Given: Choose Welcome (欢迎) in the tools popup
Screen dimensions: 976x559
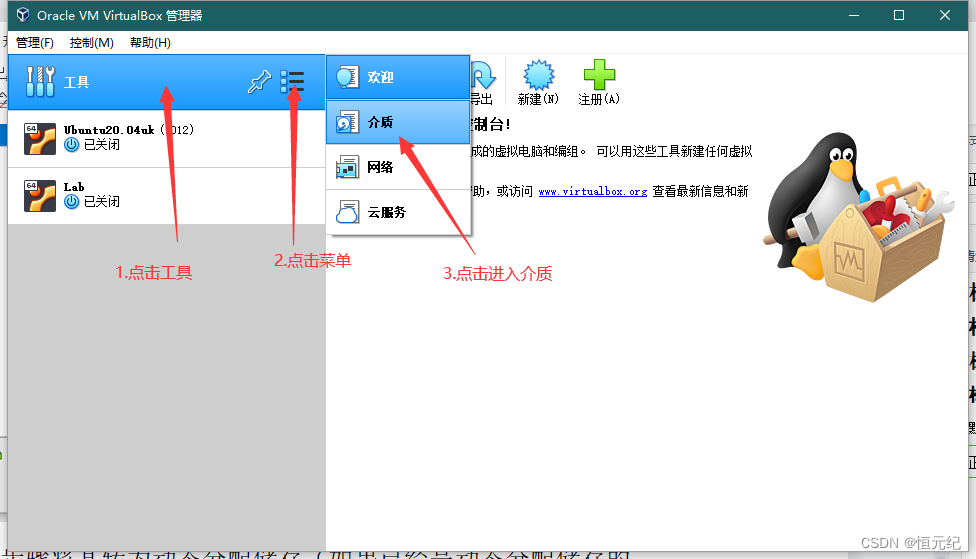Looking at the screenshot, I should coord(398,77).
